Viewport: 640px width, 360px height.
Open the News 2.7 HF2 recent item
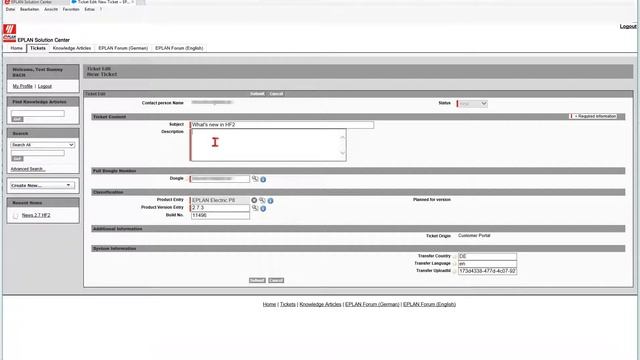[36, 216]
